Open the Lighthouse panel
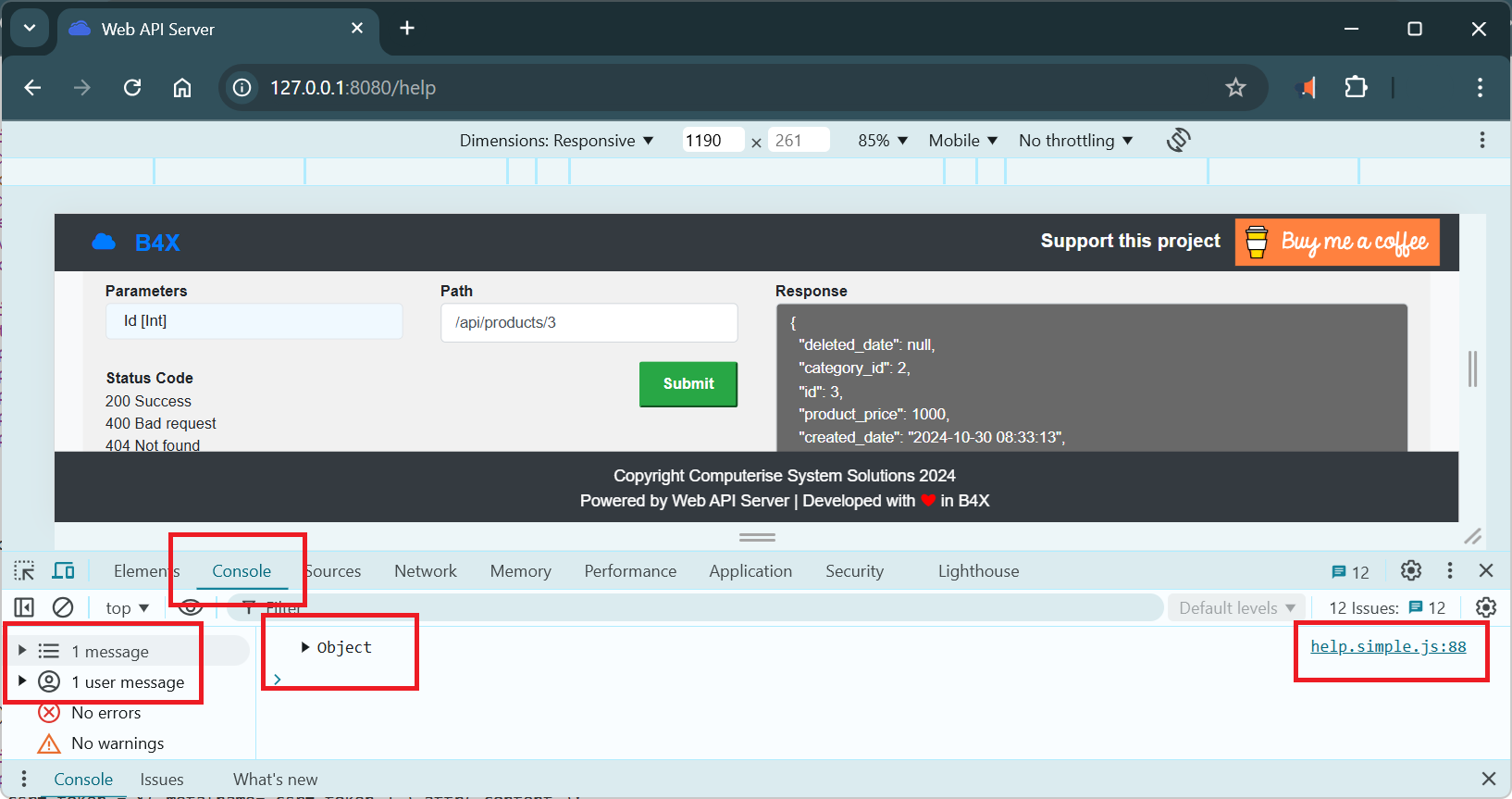 (978, 571)
